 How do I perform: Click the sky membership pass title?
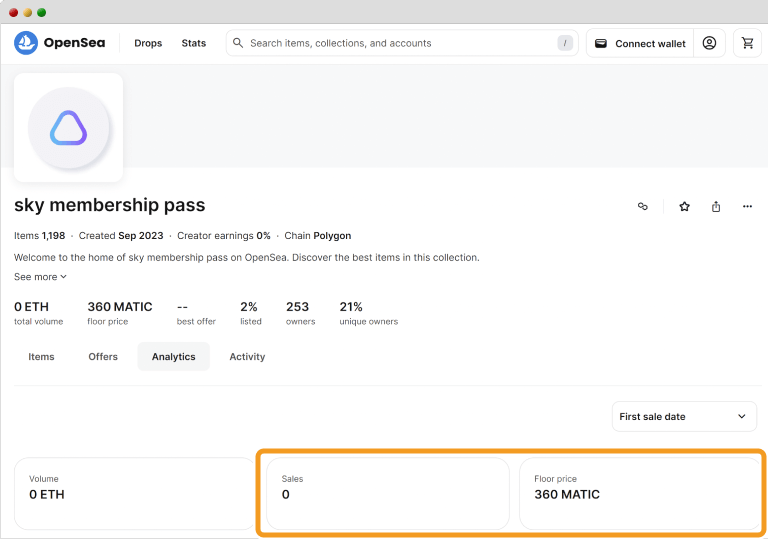click(109, 205)
